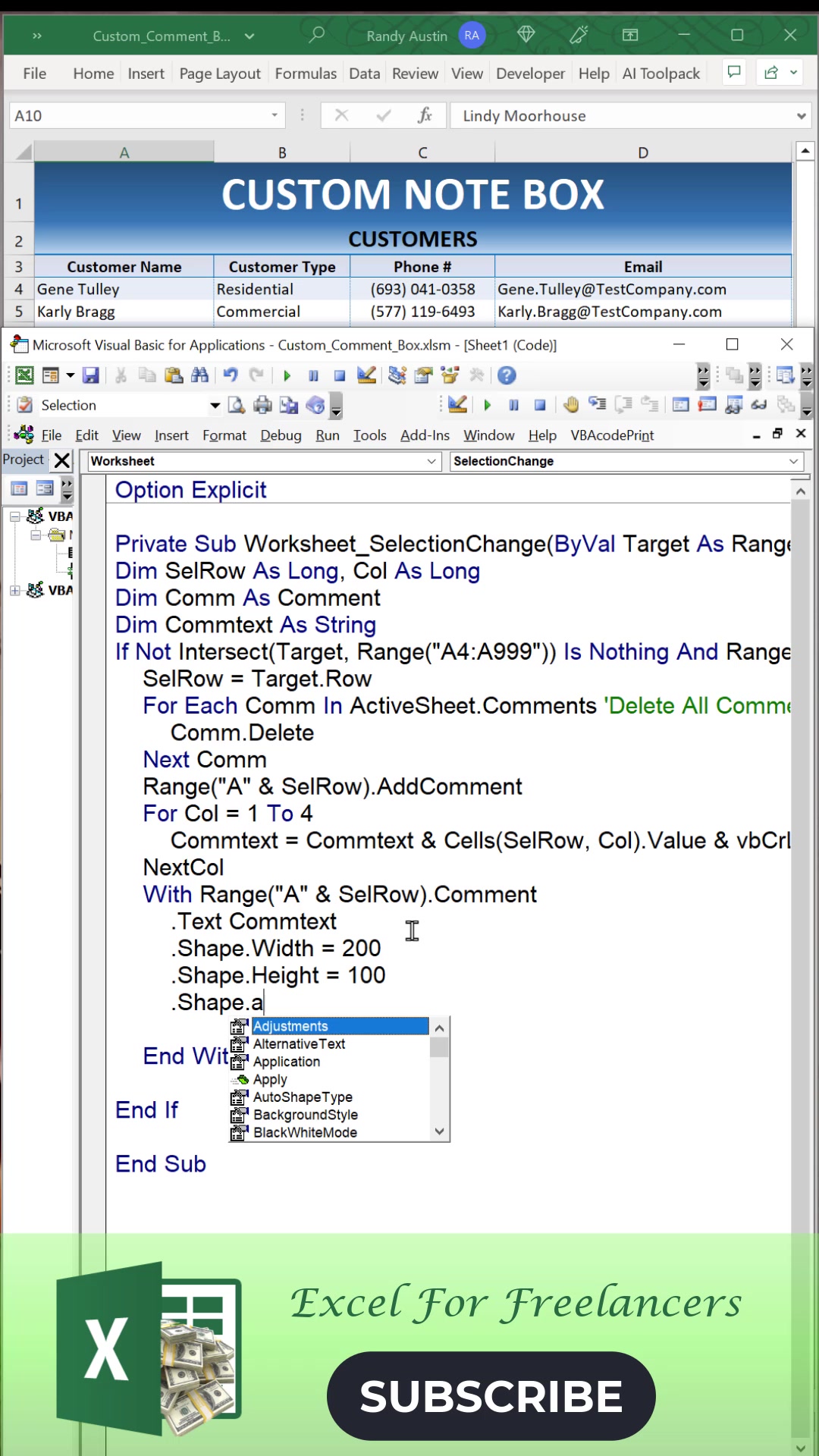Collapse the first VBA project tree node
Viewport: 819px width, 1456px height.
coord(14,516)
